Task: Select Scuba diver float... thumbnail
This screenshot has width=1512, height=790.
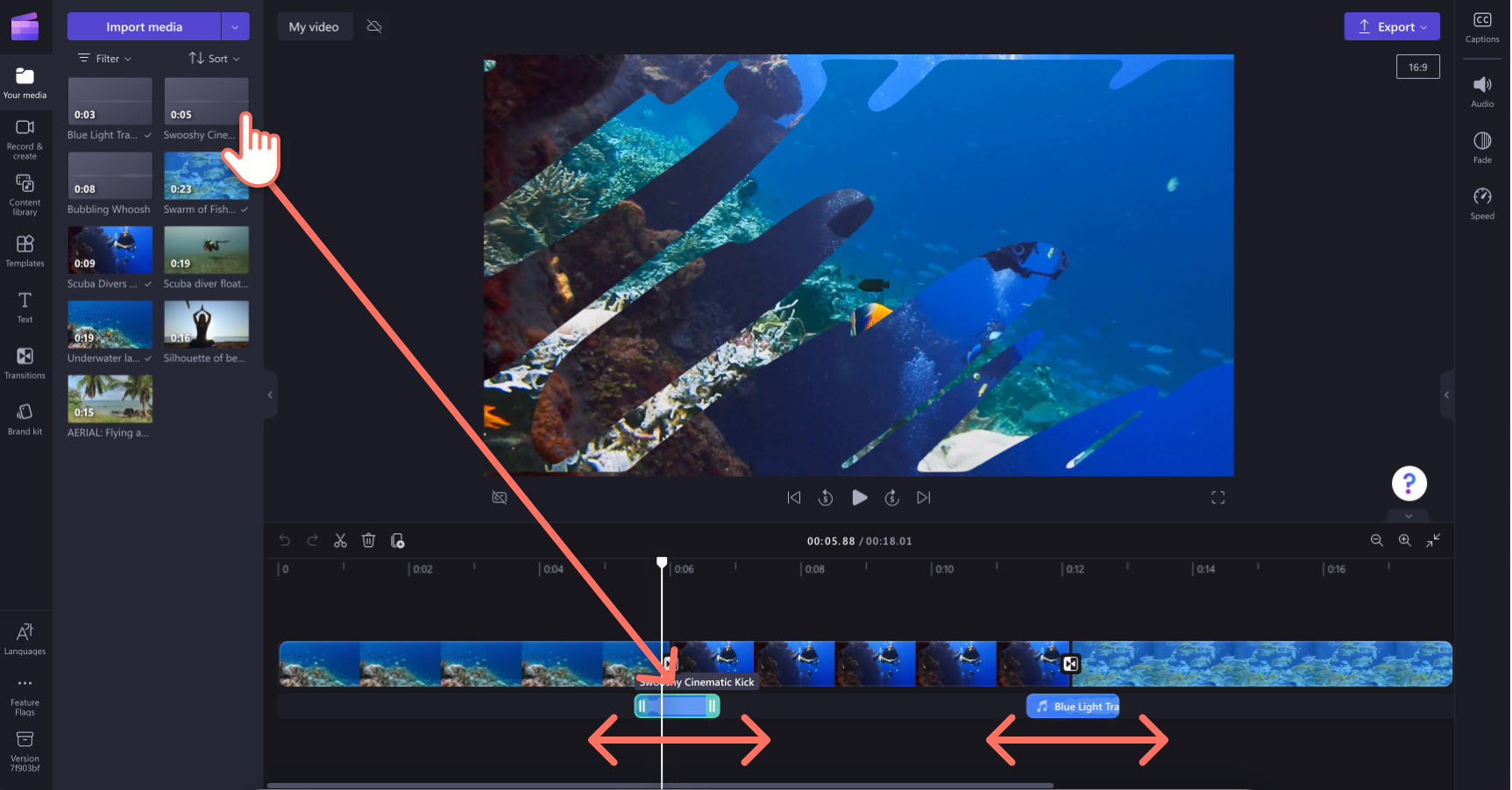Action: (x=206, y=250)
